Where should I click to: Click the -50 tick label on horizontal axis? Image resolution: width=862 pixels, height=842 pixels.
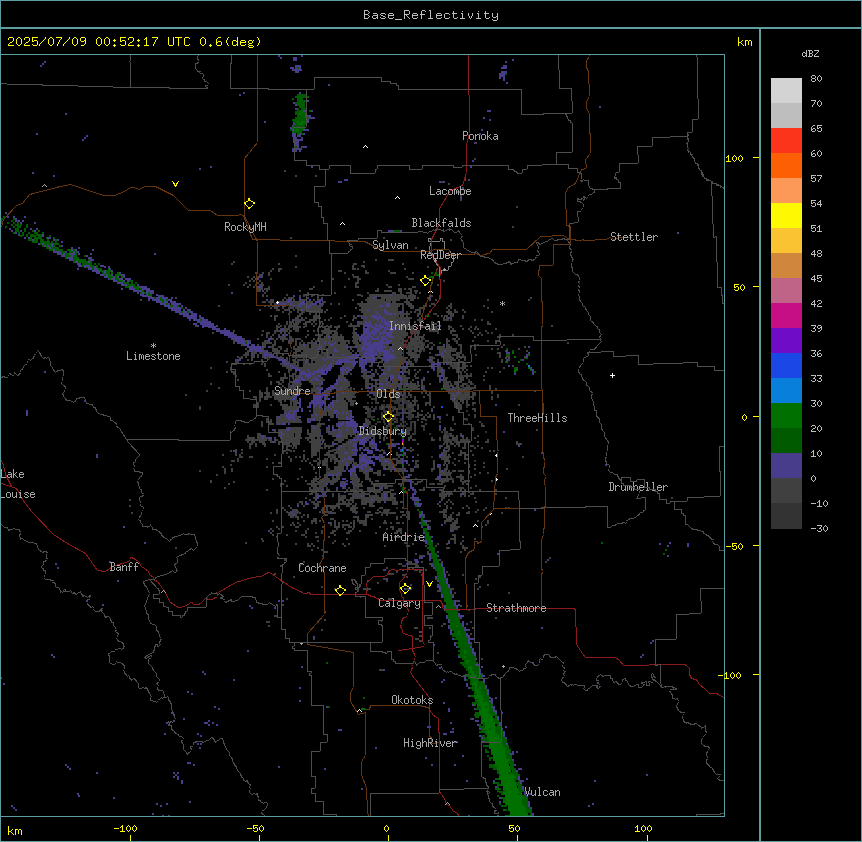click(x=255, y=828)
